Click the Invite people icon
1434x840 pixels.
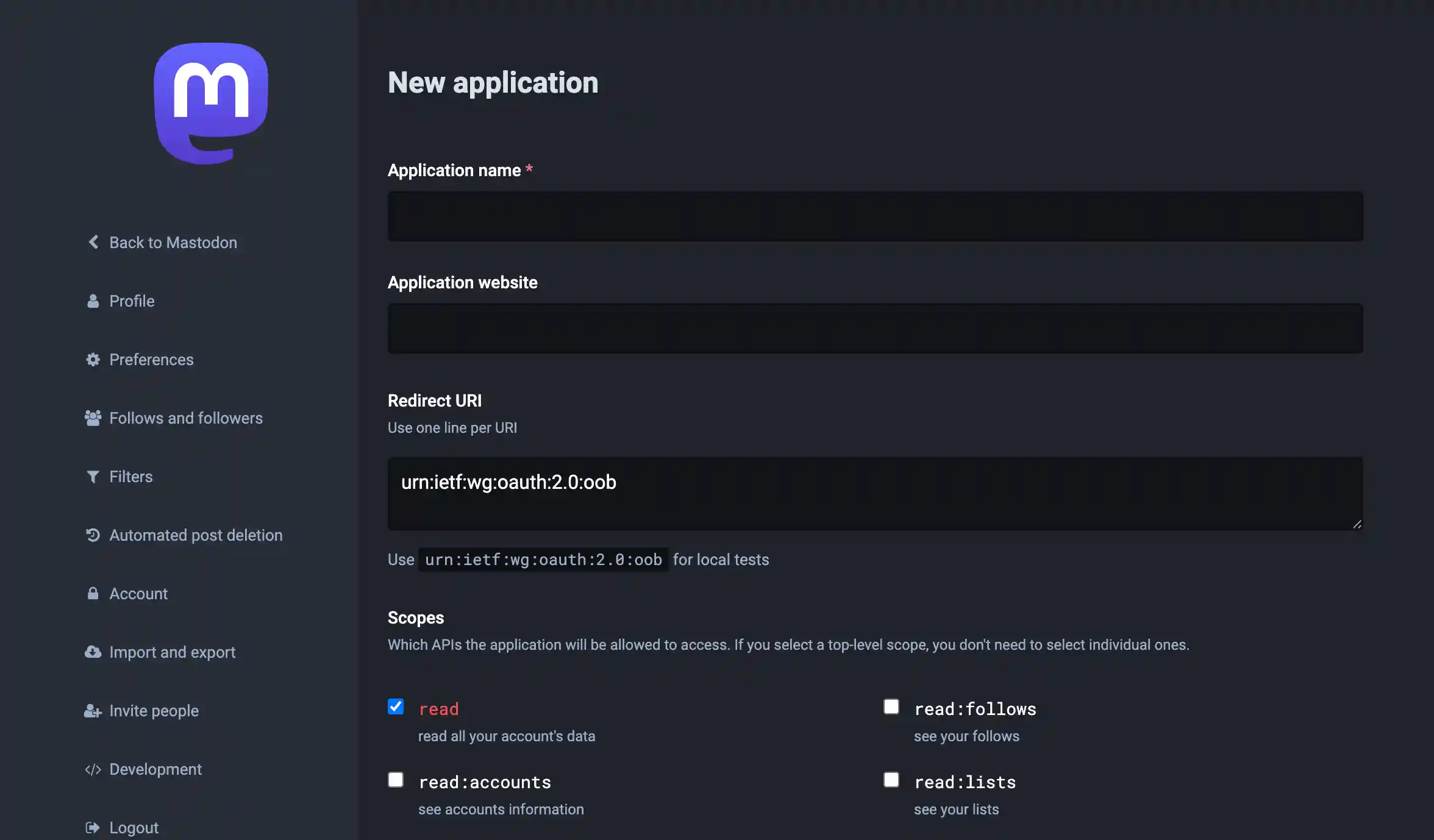[x=93, y=710]
